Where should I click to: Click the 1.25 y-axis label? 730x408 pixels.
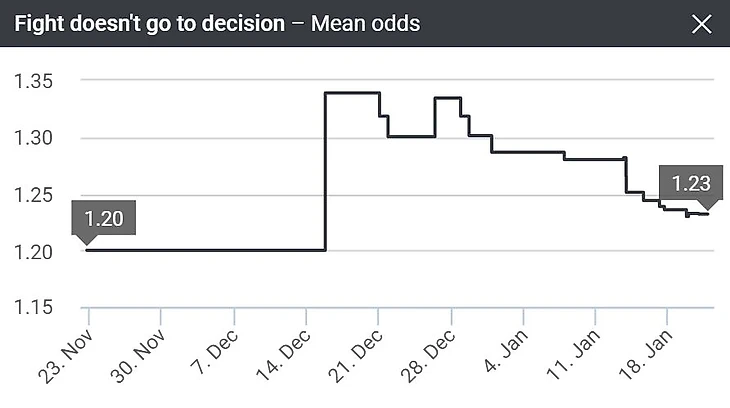tap(33, 195)
